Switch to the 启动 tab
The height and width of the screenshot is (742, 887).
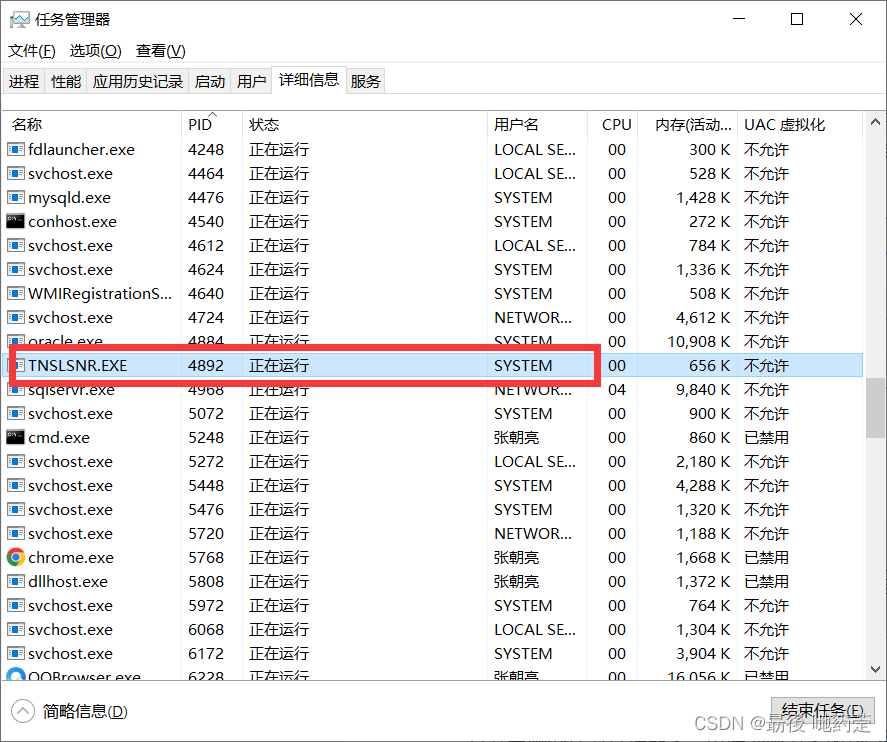(210, 81)
